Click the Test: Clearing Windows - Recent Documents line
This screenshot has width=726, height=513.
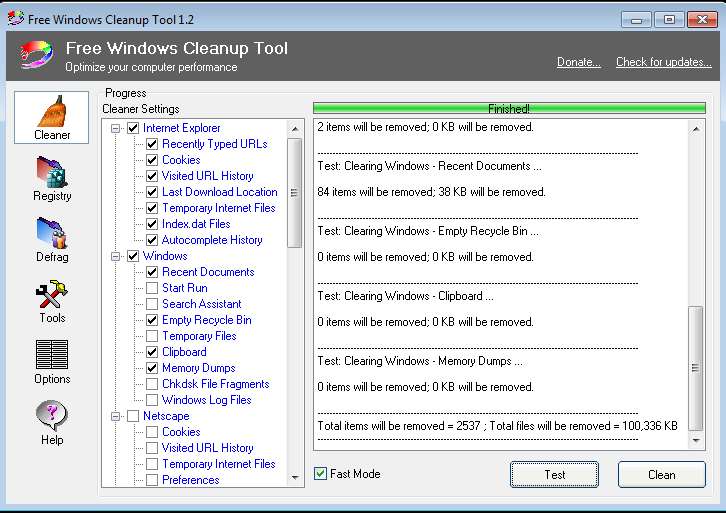429,166
